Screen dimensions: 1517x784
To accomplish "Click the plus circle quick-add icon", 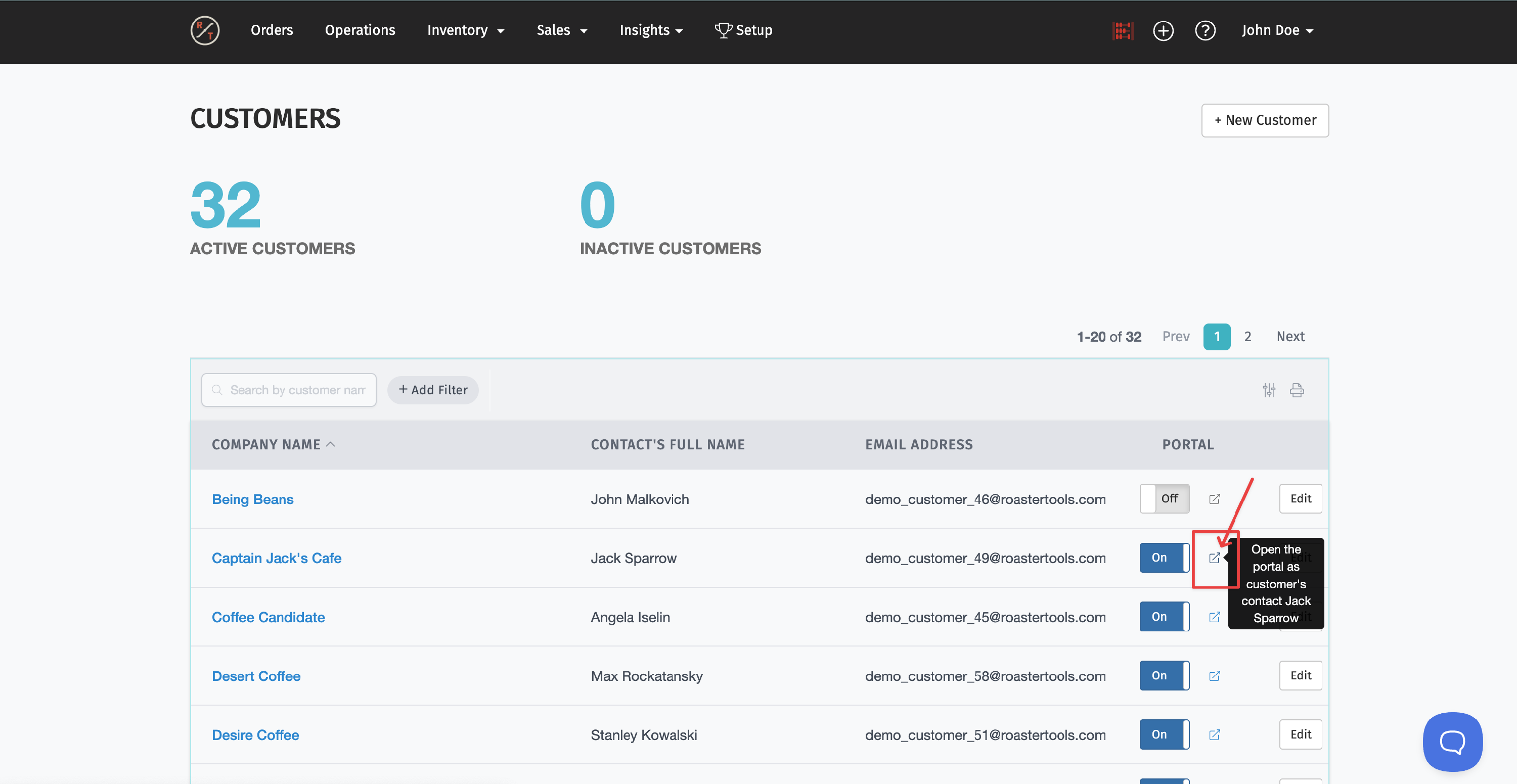I will (1163, 31).
